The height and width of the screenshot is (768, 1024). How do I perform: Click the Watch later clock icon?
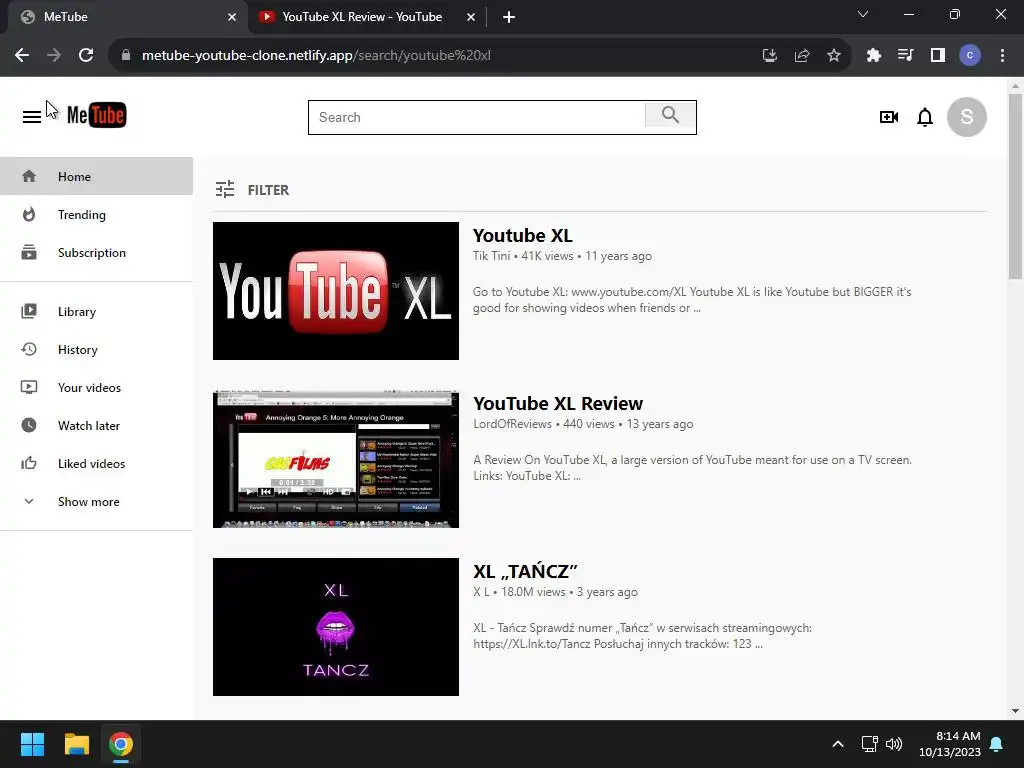click(x=29, y=425)
